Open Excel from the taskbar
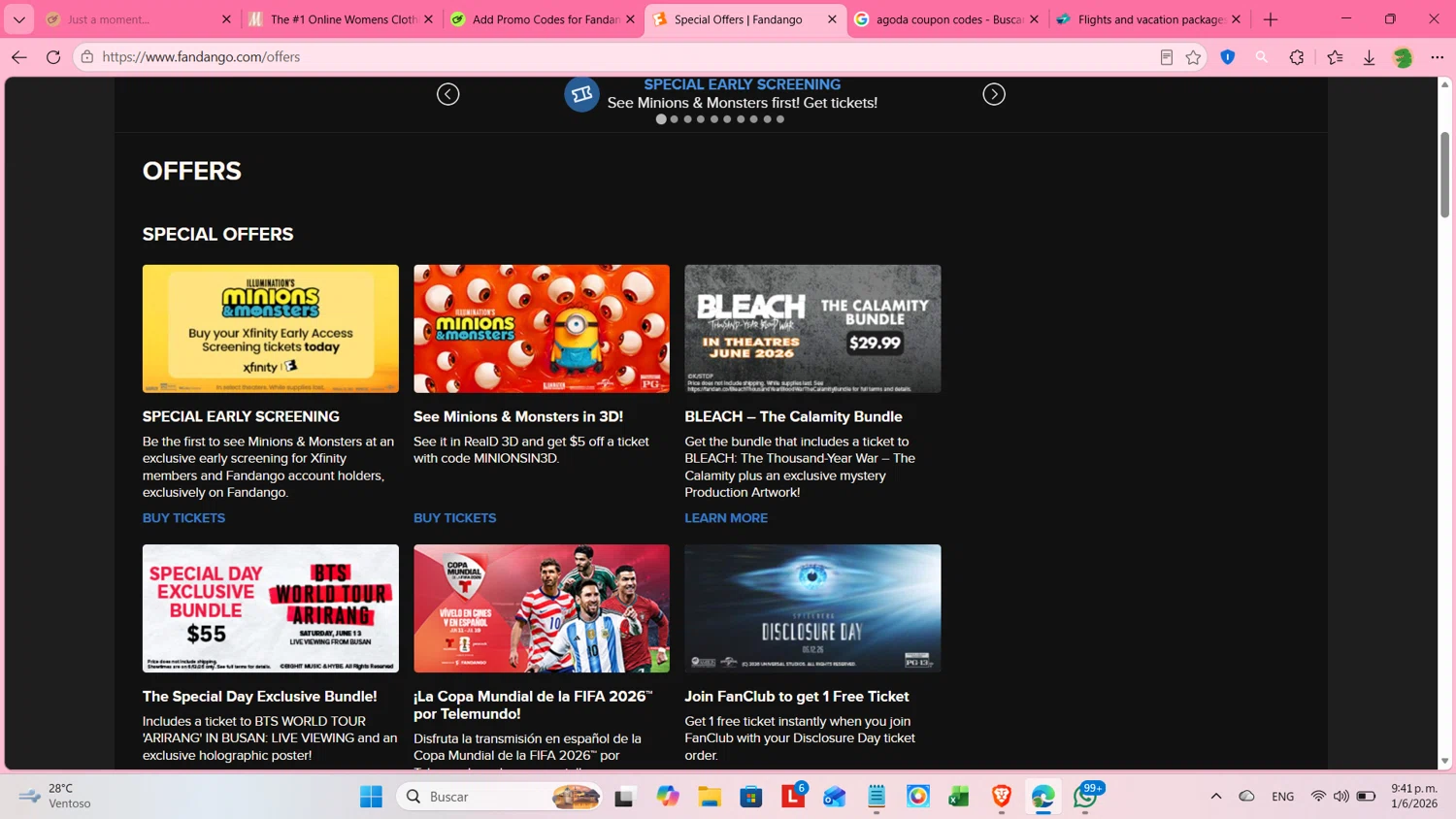The height and width of the screenshot is (819, 1456). click(959, 797)
